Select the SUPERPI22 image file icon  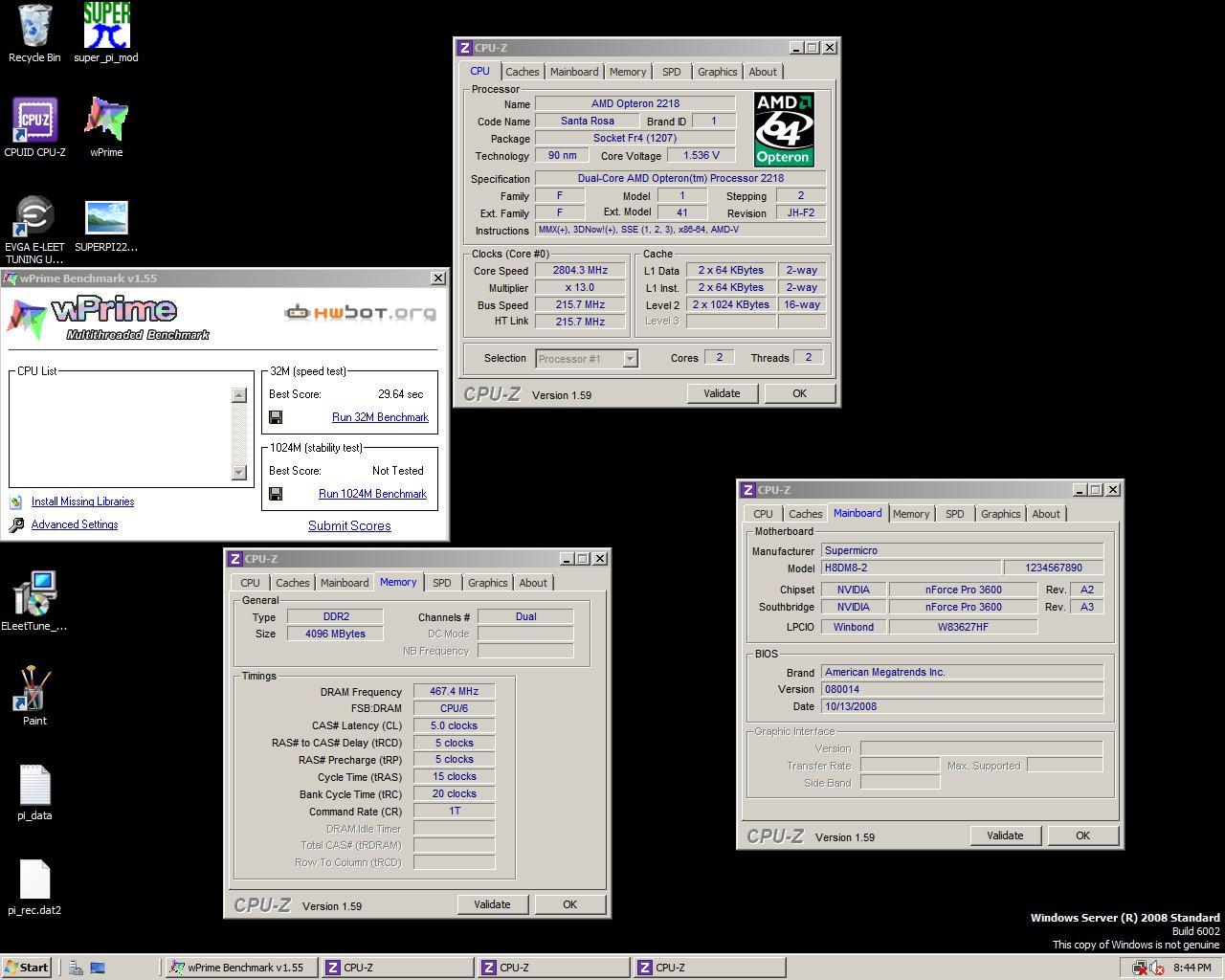(x=106, y=226)
